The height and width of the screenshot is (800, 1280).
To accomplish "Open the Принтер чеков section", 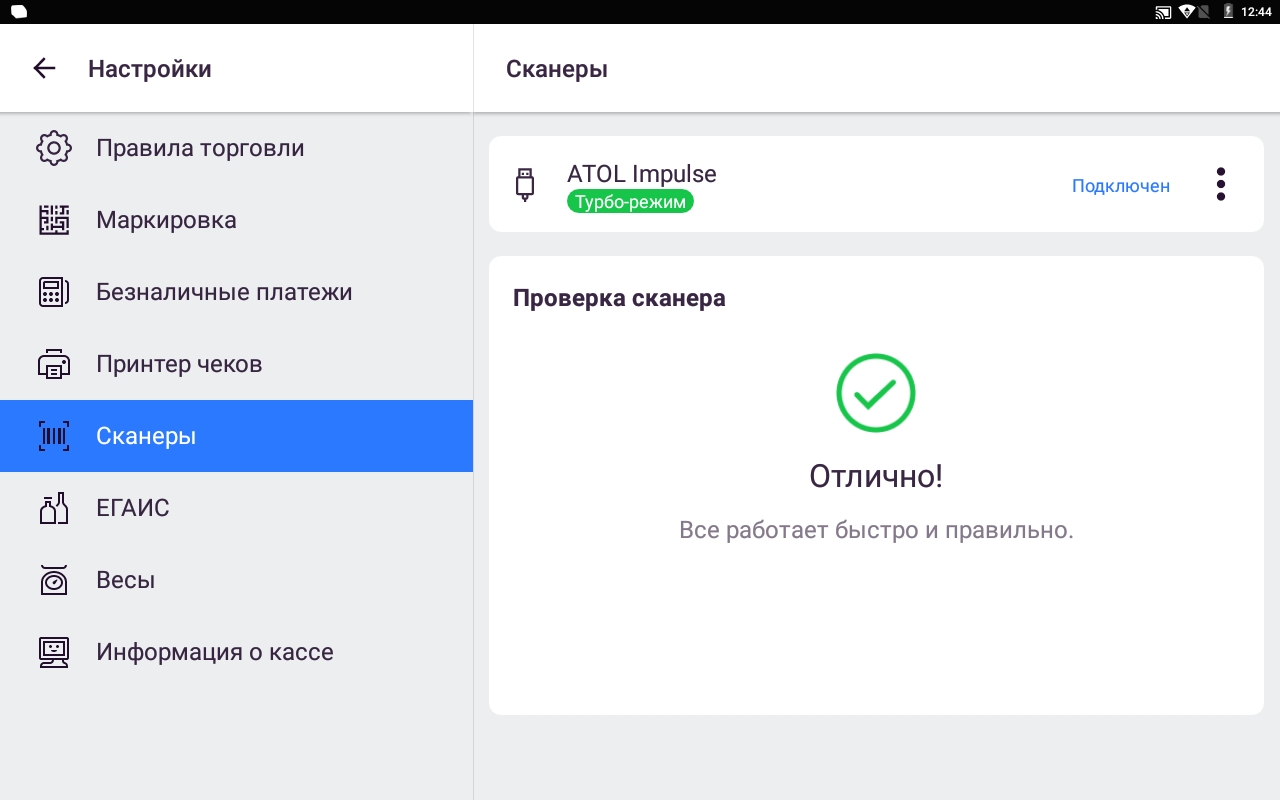I will [x=179, y=364].
